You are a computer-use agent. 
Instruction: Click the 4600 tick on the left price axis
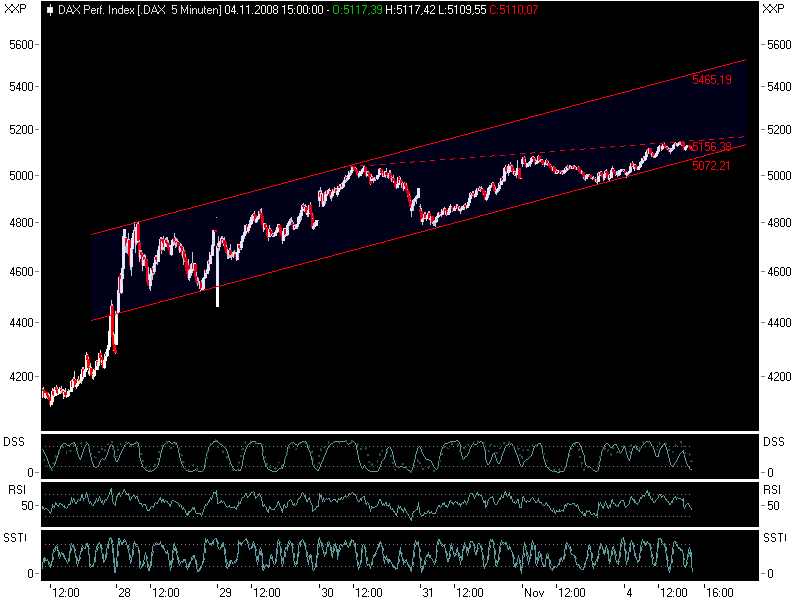(21, 272)
